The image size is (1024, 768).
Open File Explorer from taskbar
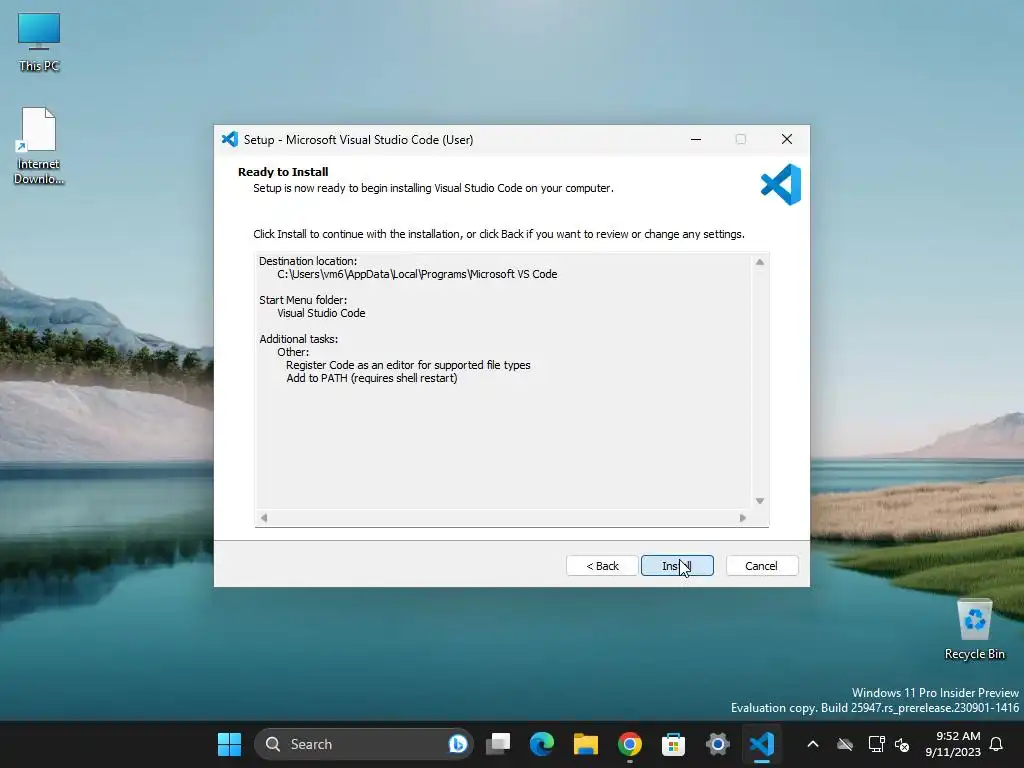click(586, 744)
